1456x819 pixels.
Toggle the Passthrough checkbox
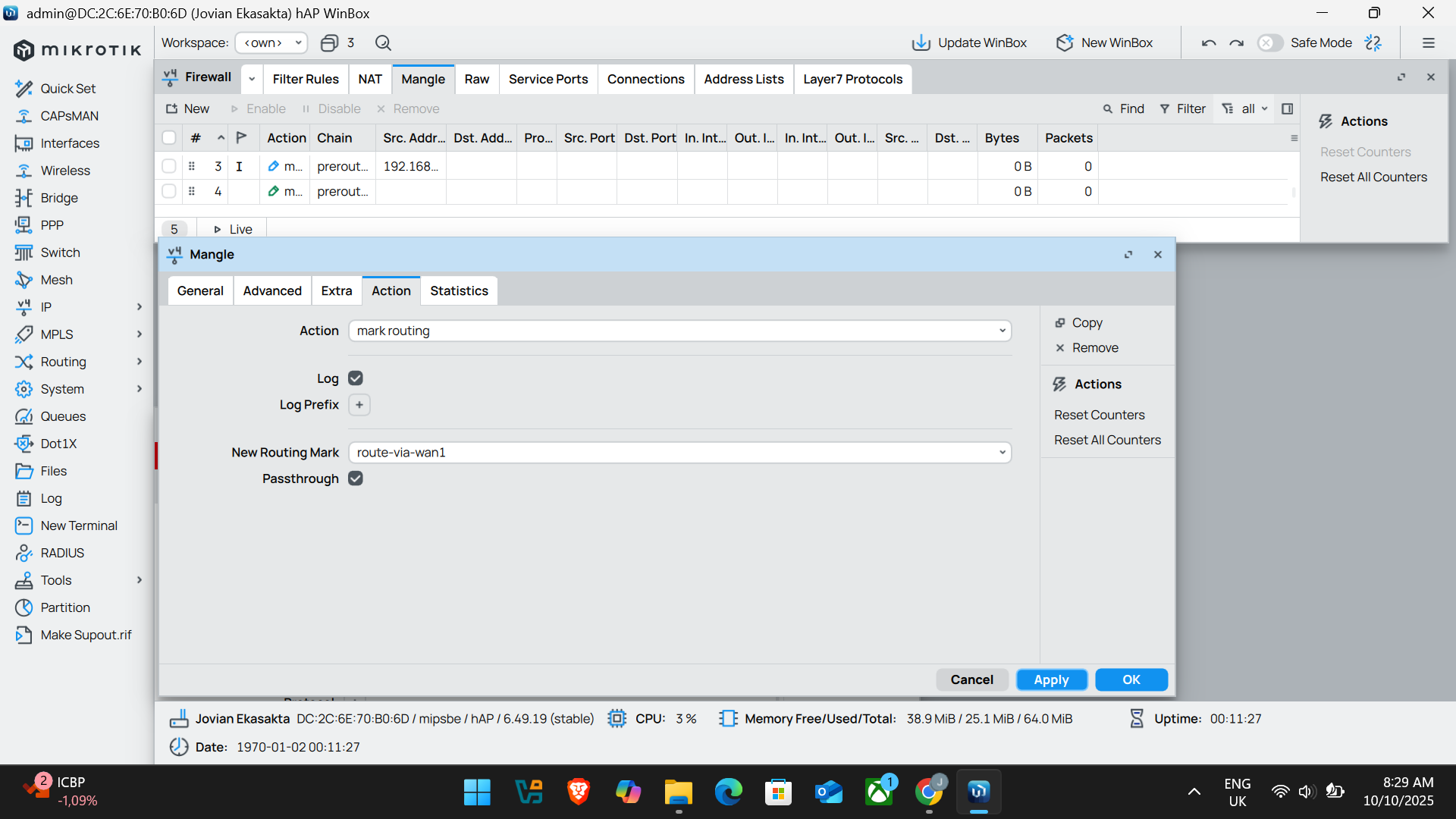pos(356,479)
